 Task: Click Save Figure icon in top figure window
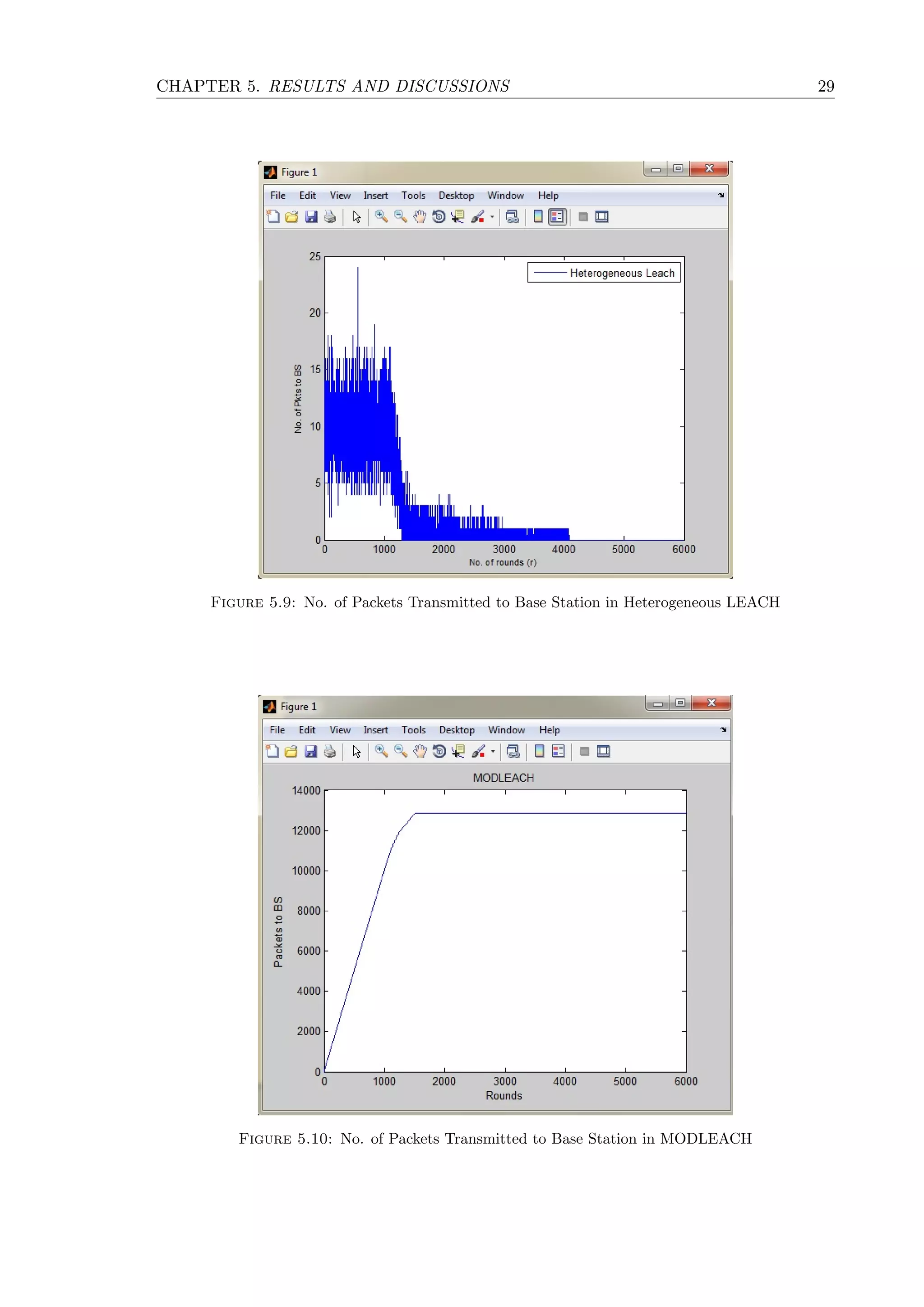click(x=311, y=217)
